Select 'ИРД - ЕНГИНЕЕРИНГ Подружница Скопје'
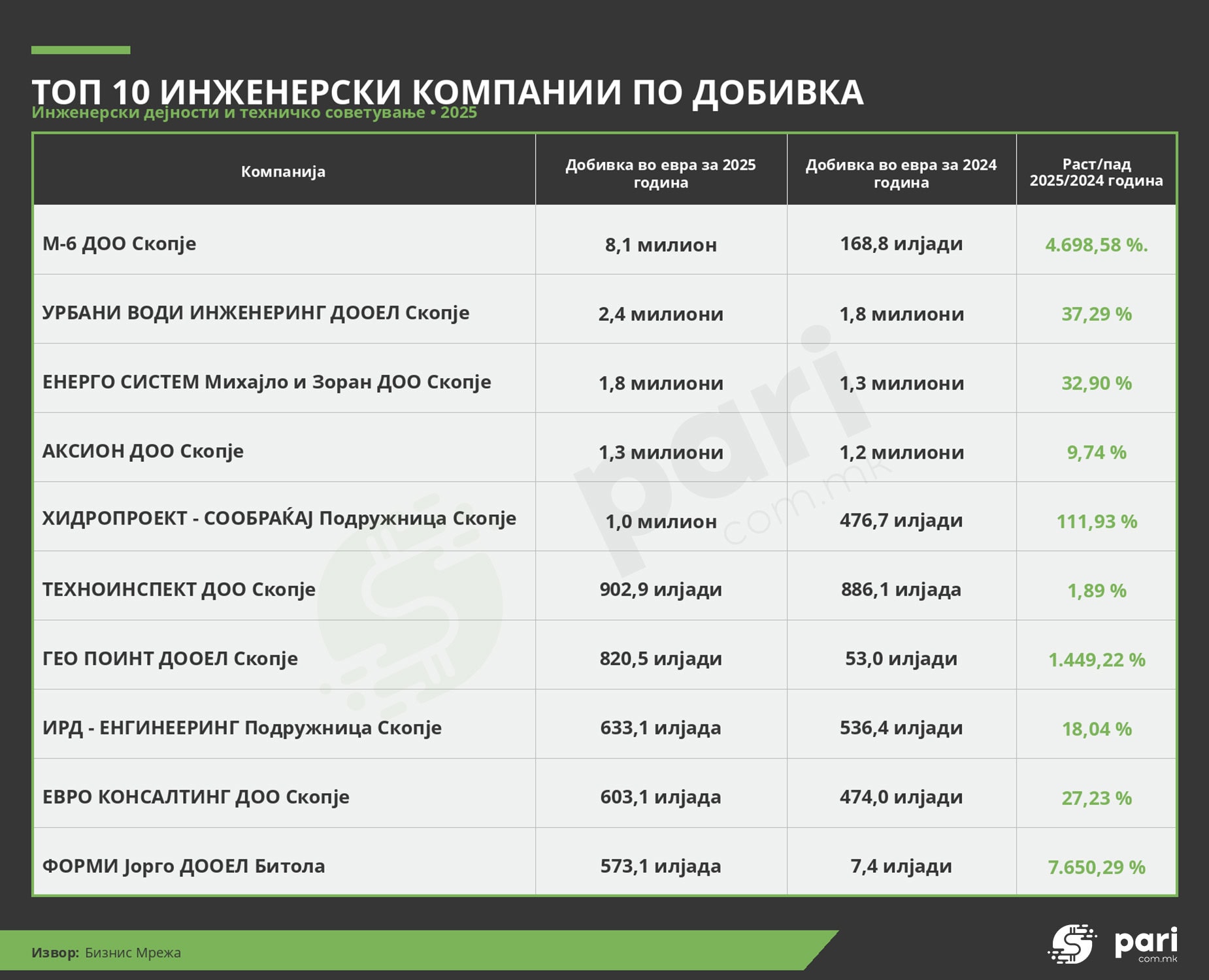 click(242, 728)
